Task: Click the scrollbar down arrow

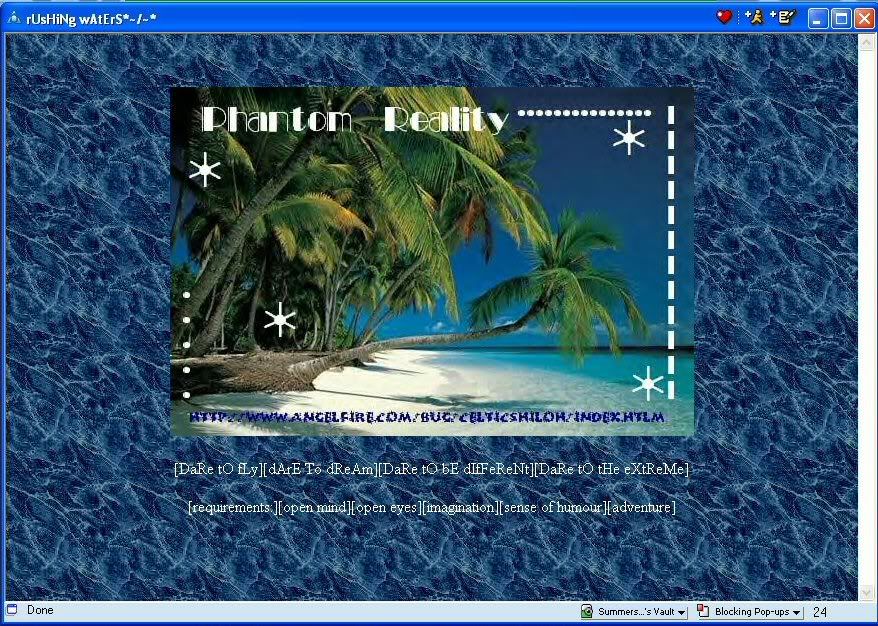Action: point(867,592)
